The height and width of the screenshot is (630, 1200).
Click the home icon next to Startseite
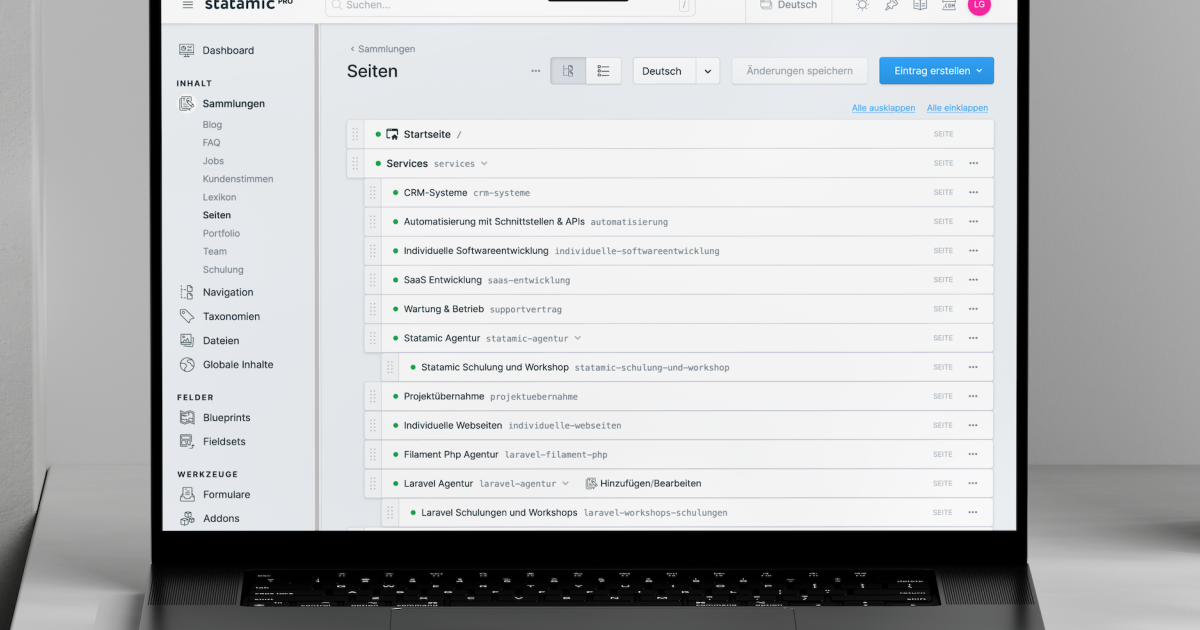(x=392, y=134)
